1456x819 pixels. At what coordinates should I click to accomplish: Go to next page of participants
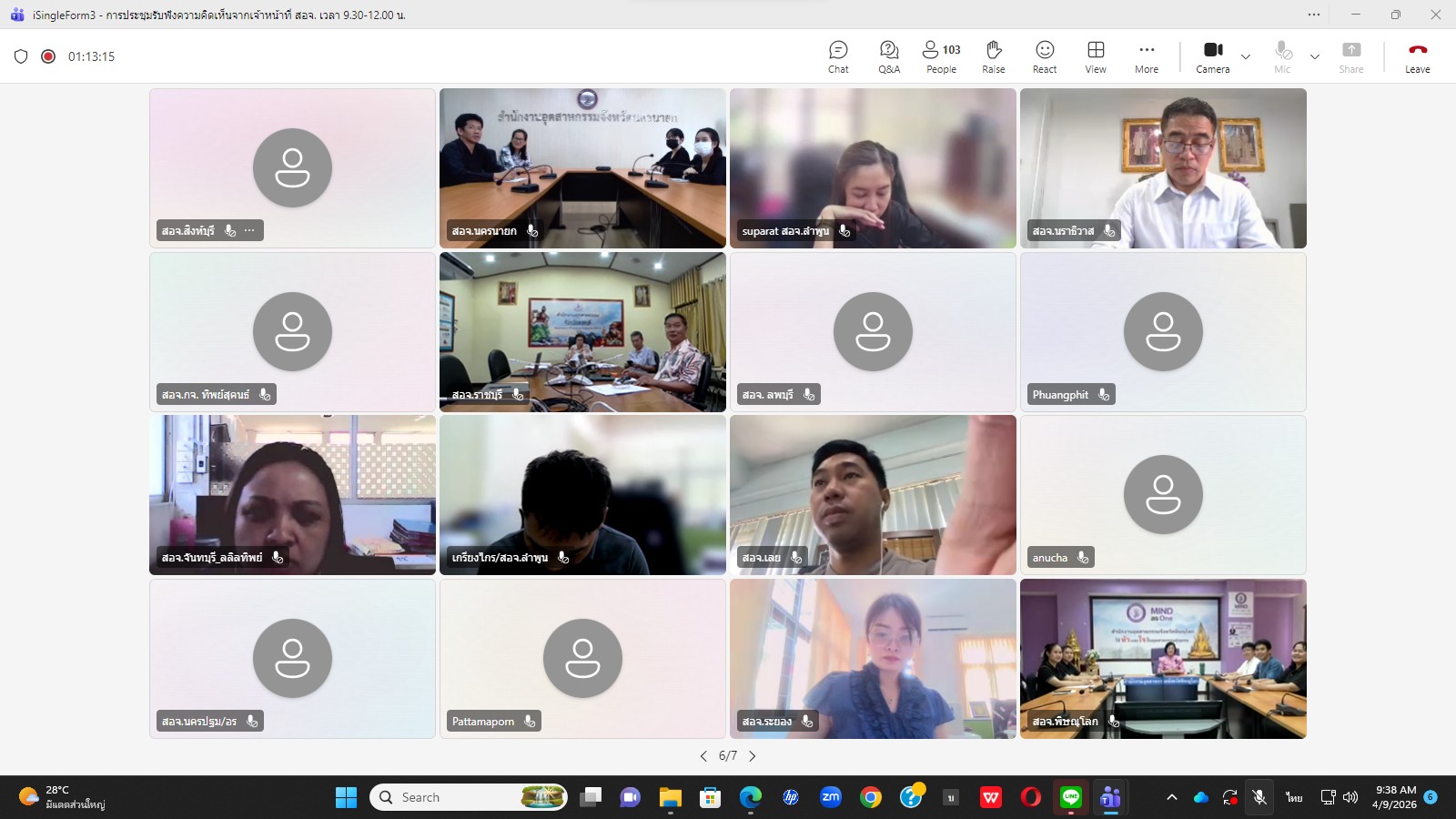click(753, 756)
